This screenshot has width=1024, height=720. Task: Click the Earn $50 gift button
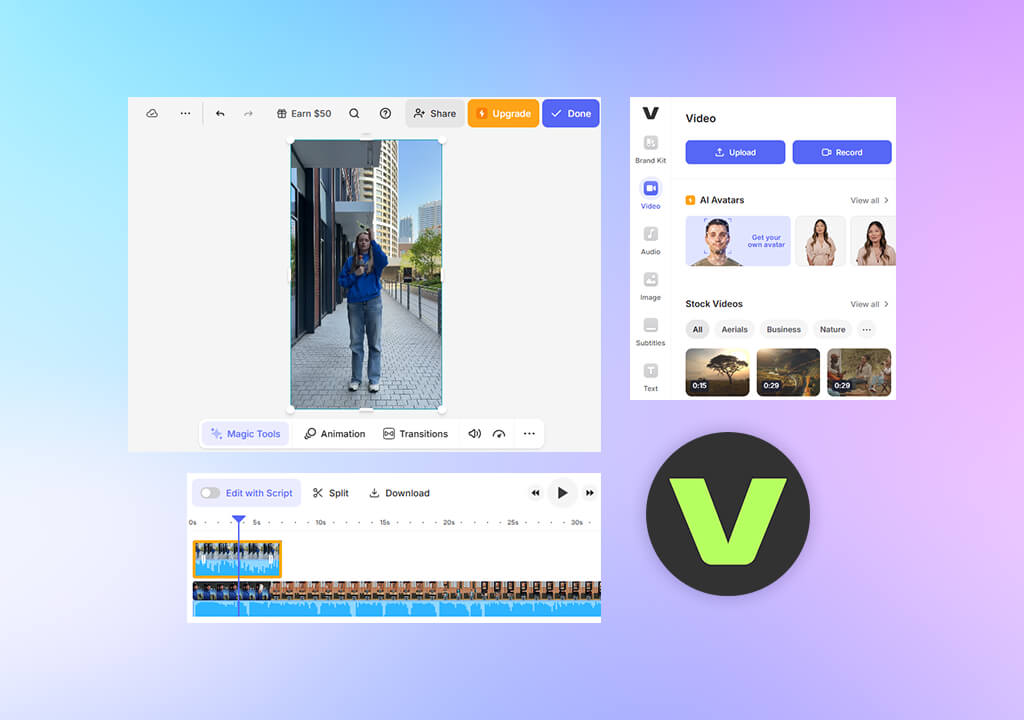click(304, 114)
